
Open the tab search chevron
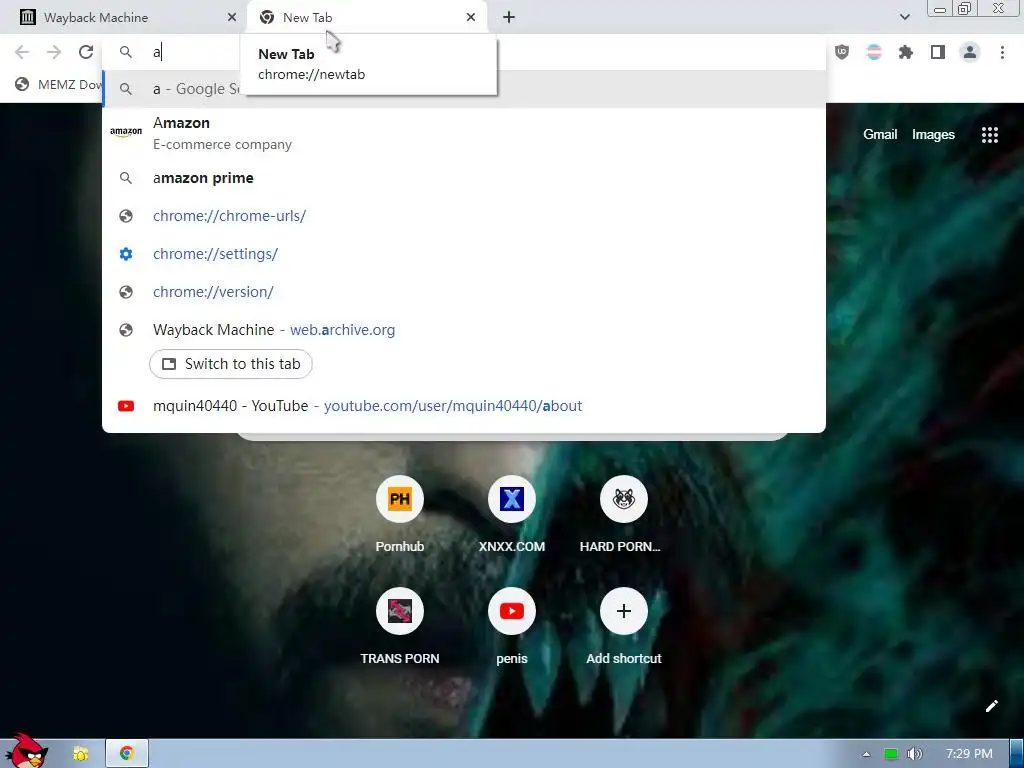904,17
